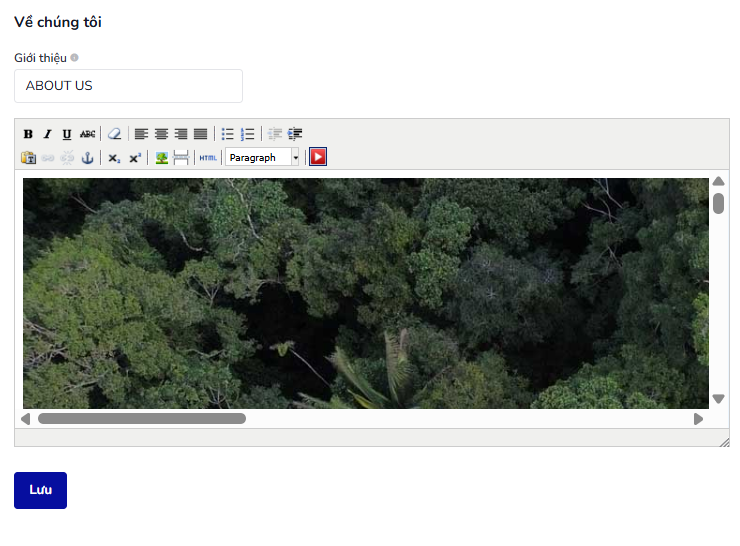Click the Giới thiệu info icon

(x=75, y=58)
